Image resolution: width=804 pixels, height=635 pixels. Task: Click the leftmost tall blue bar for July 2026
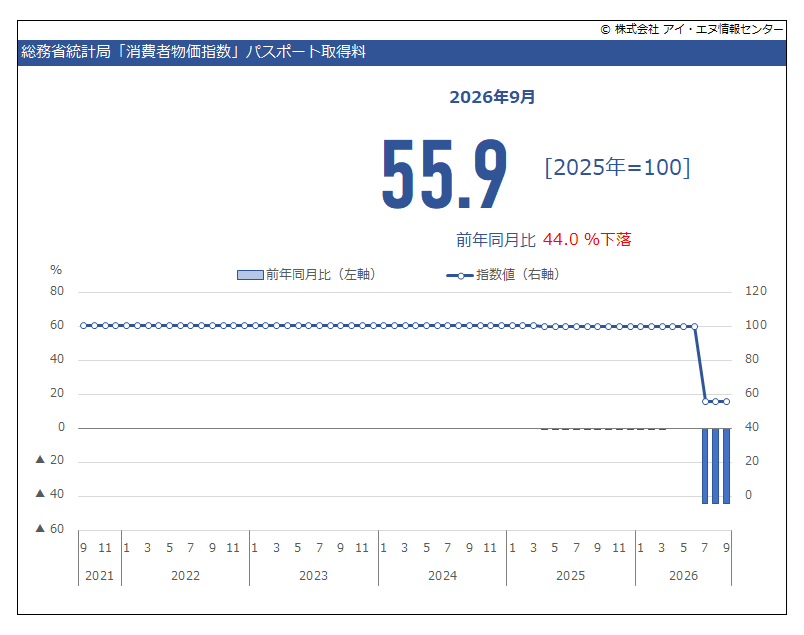[705, 466]
